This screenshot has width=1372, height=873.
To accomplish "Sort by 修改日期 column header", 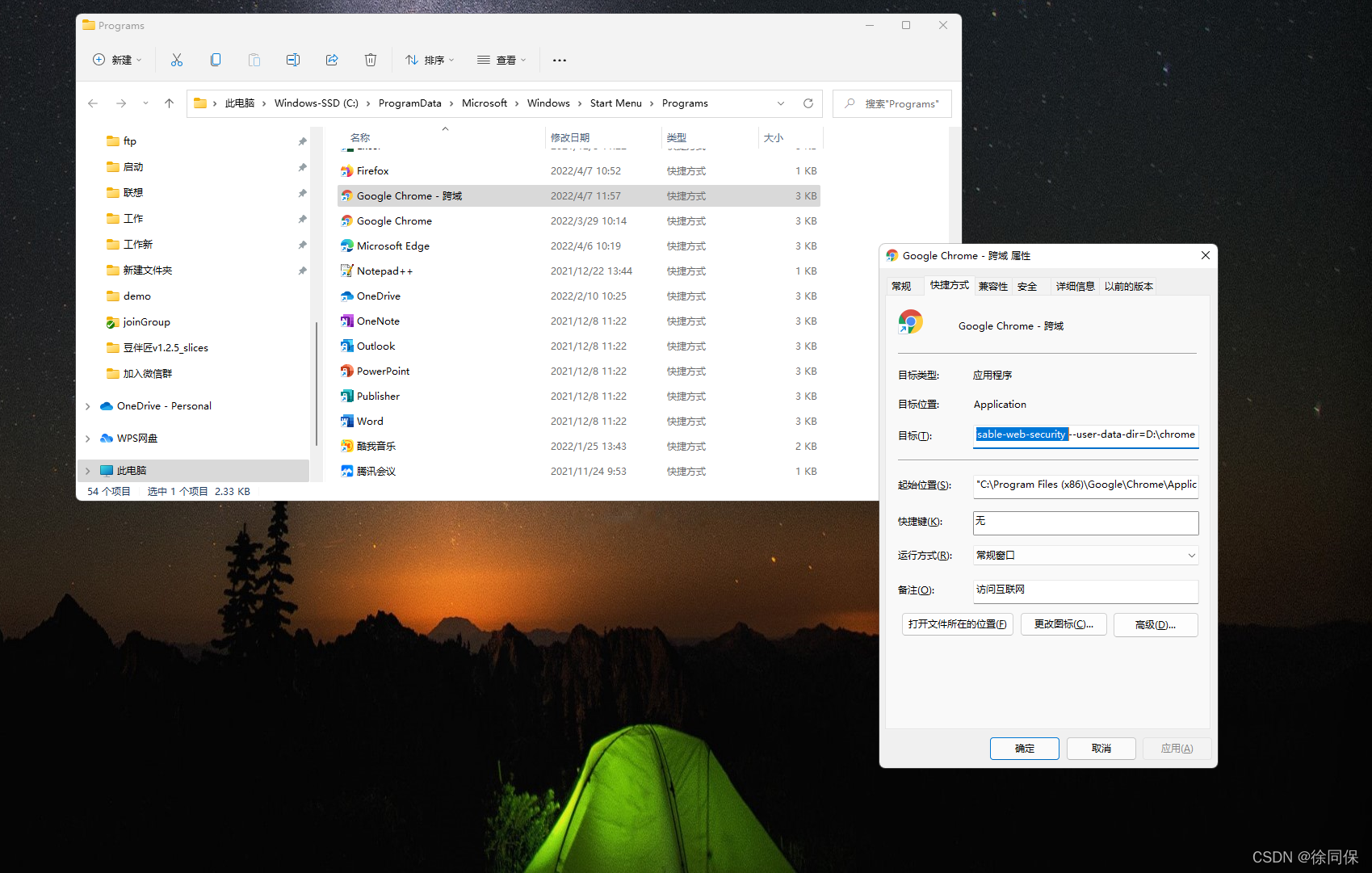I will (570, 138).
